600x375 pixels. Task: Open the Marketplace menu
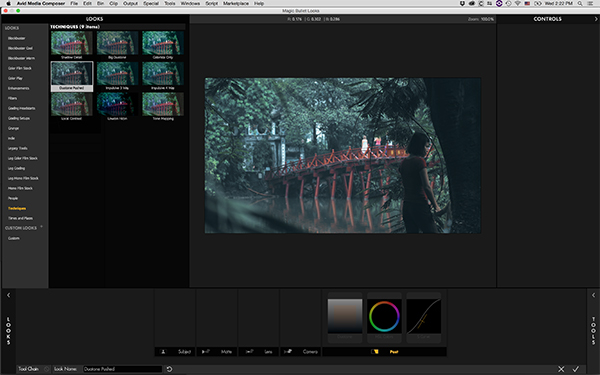[x=236, y=3]
